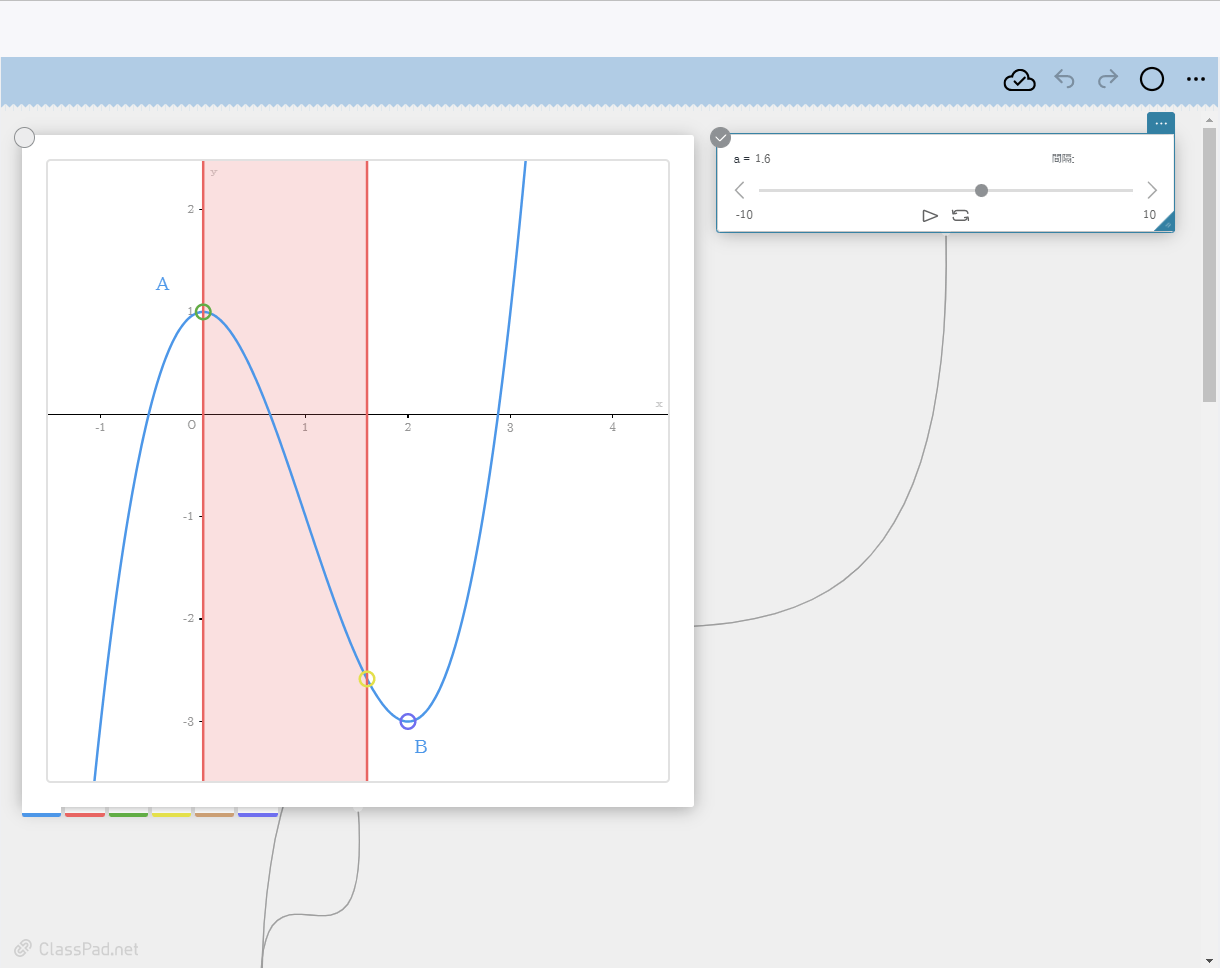Click point B on the cubic curve
The height and width of the screenshot is (968, 1220).
pyautogui.click(x=408, y=720)
